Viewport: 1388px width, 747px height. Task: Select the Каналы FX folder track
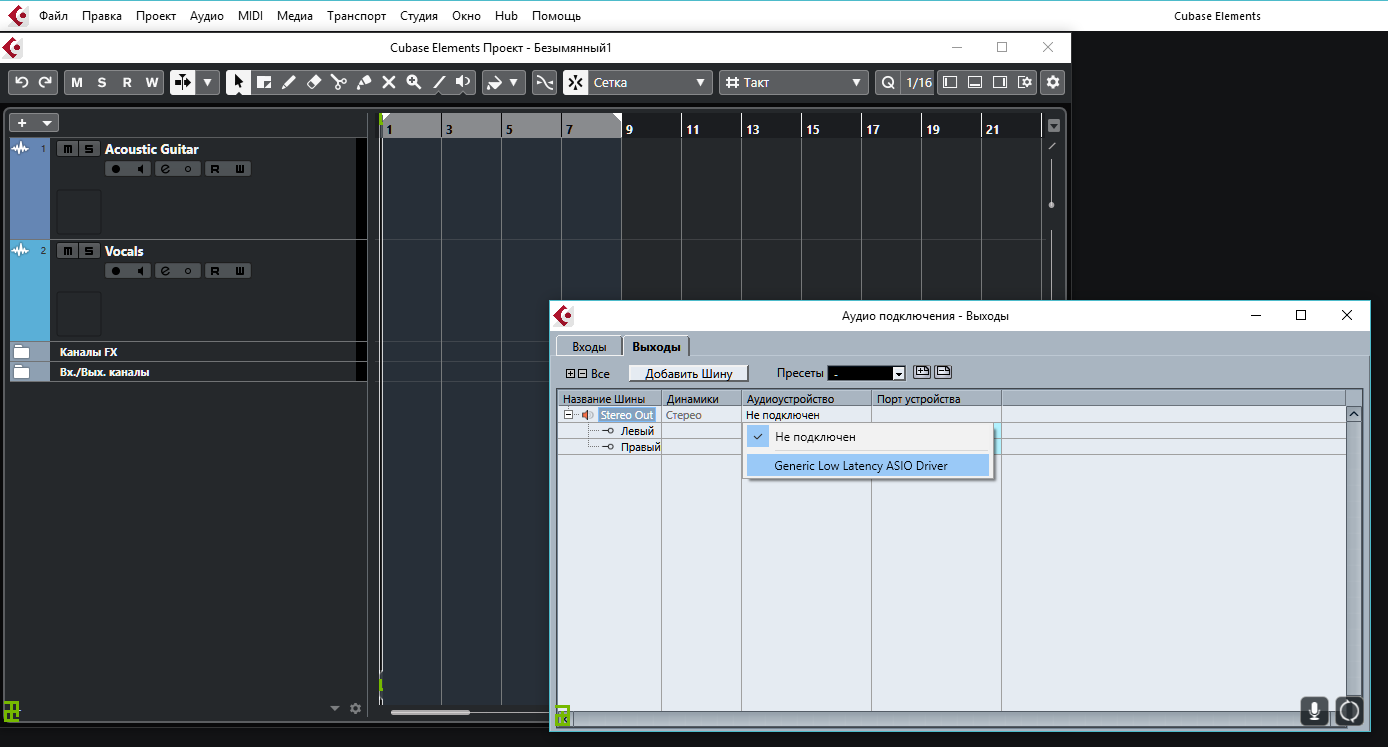188,352
